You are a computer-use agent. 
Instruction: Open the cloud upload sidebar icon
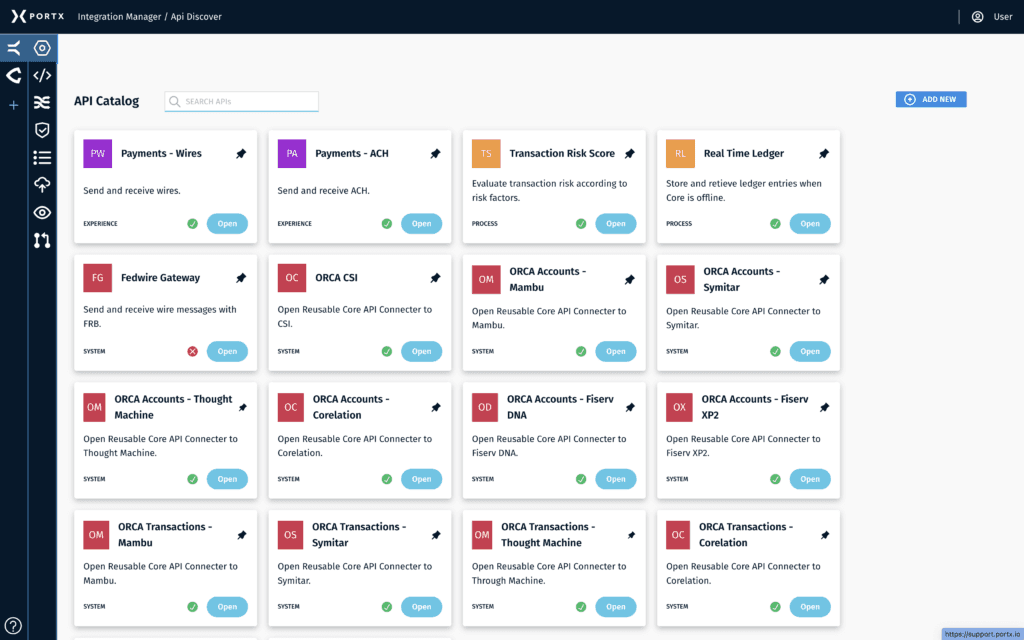pos(42,185)
